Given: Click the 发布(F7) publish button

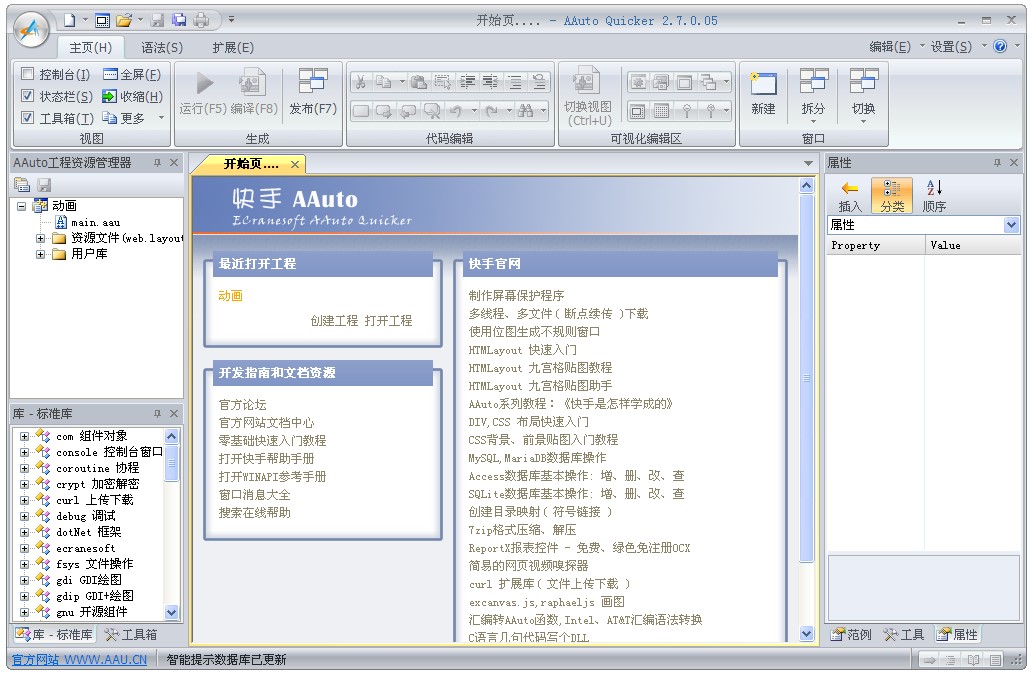Looking at the screenshot, I should [x=312, y=93].
